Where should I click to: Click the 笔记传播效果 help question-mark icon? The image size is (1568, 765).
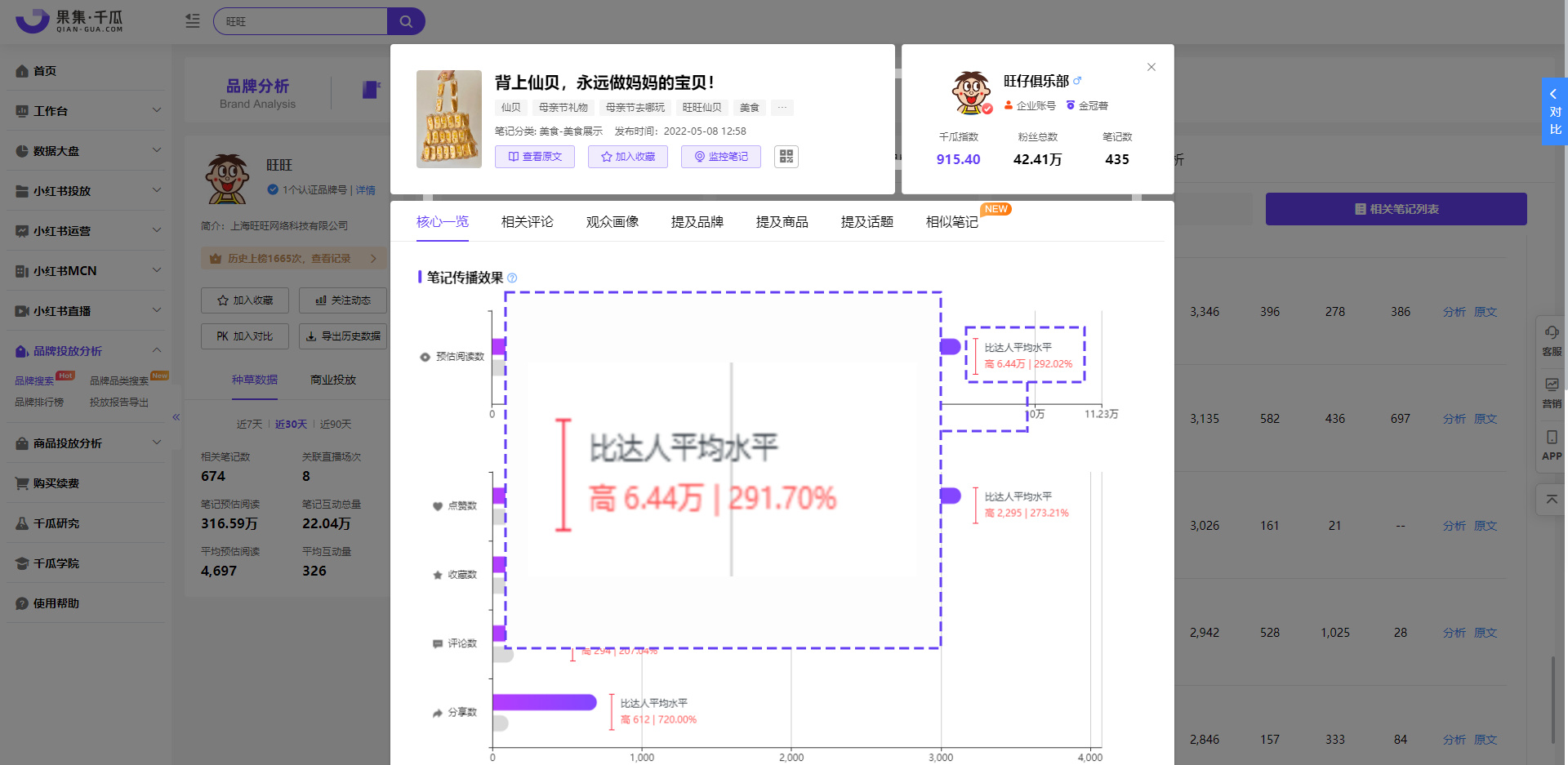[x=512, y=278]
